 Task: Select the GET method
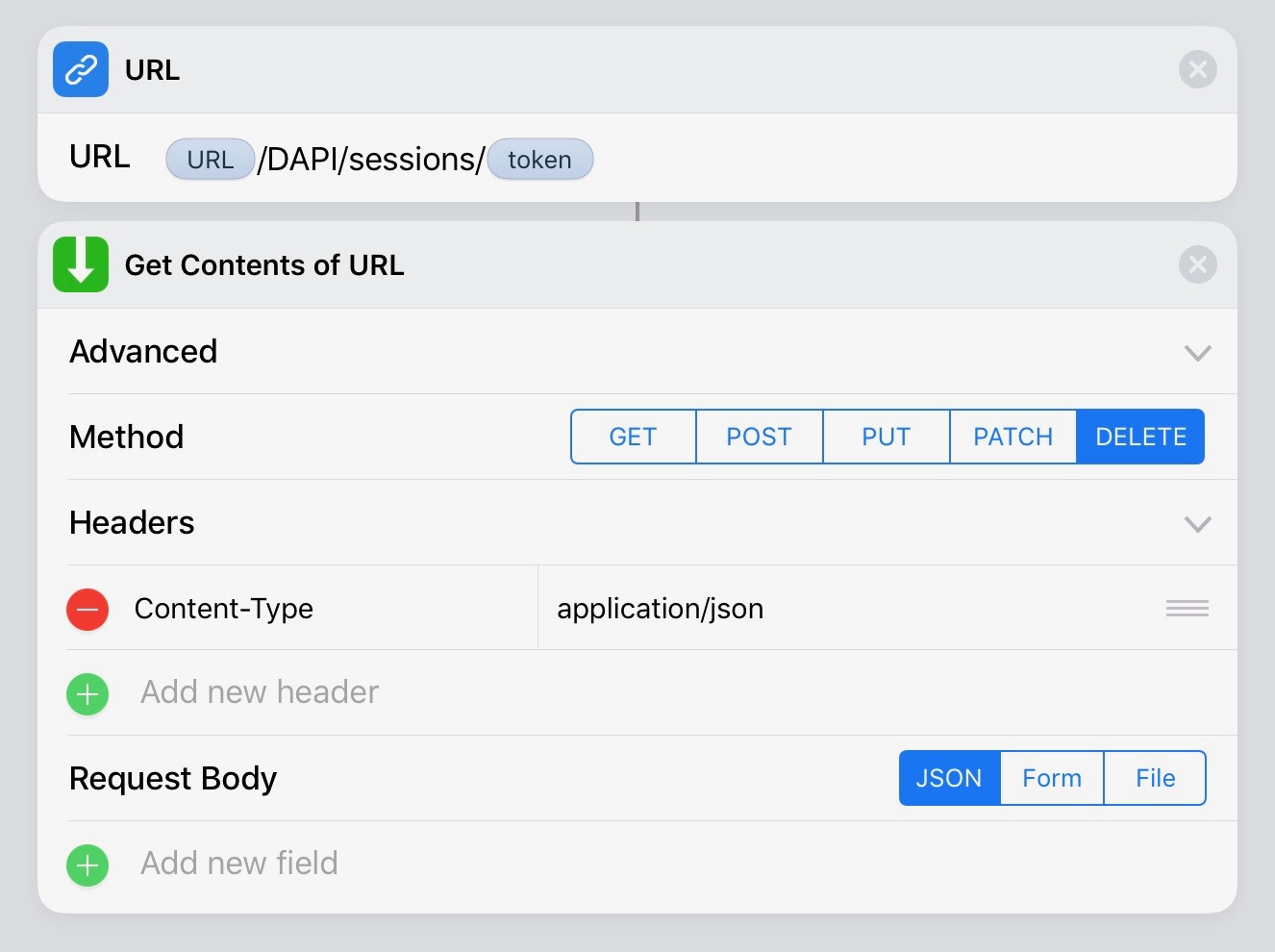pos(633,437)
